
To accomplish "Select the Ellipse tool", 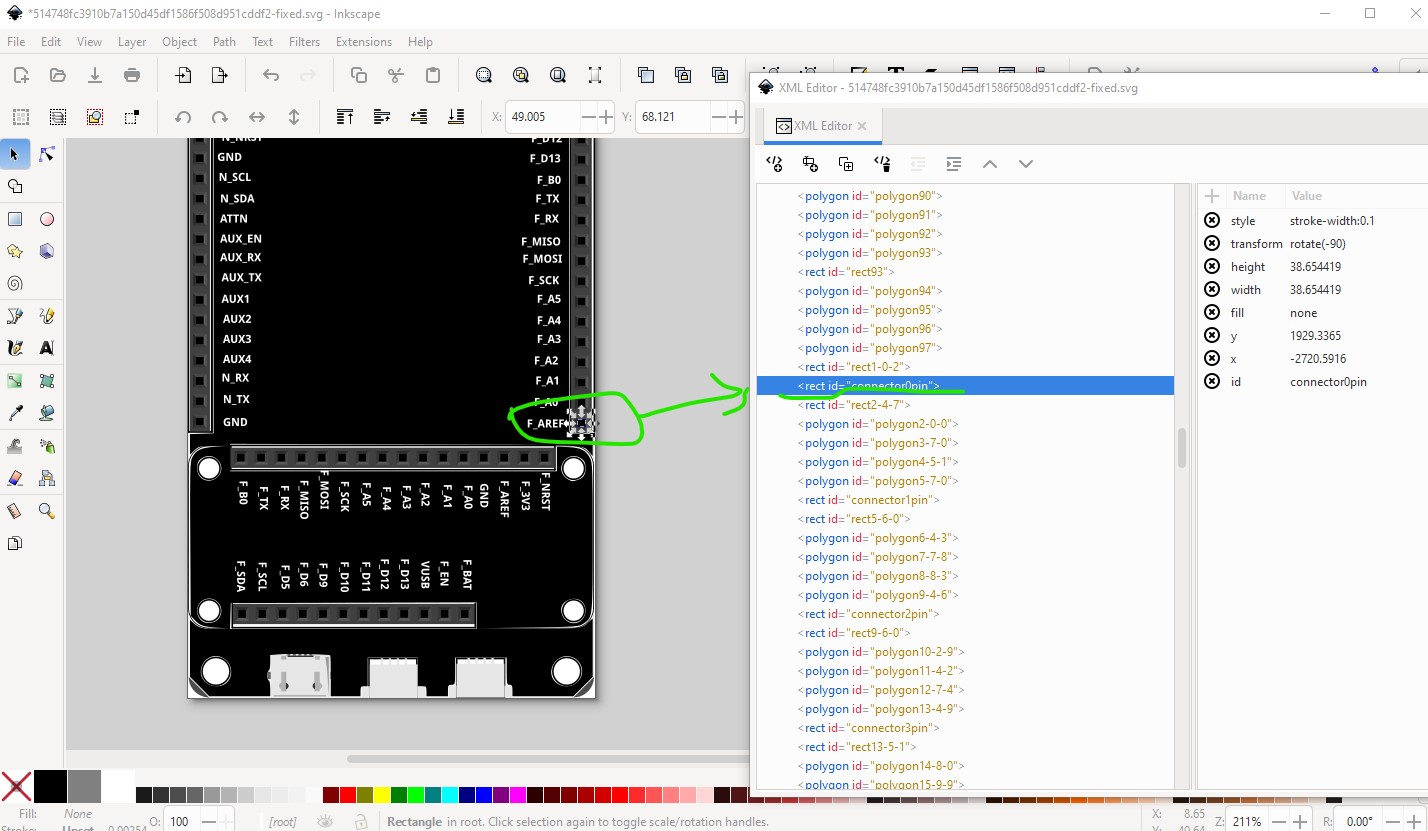I will 46,219.
